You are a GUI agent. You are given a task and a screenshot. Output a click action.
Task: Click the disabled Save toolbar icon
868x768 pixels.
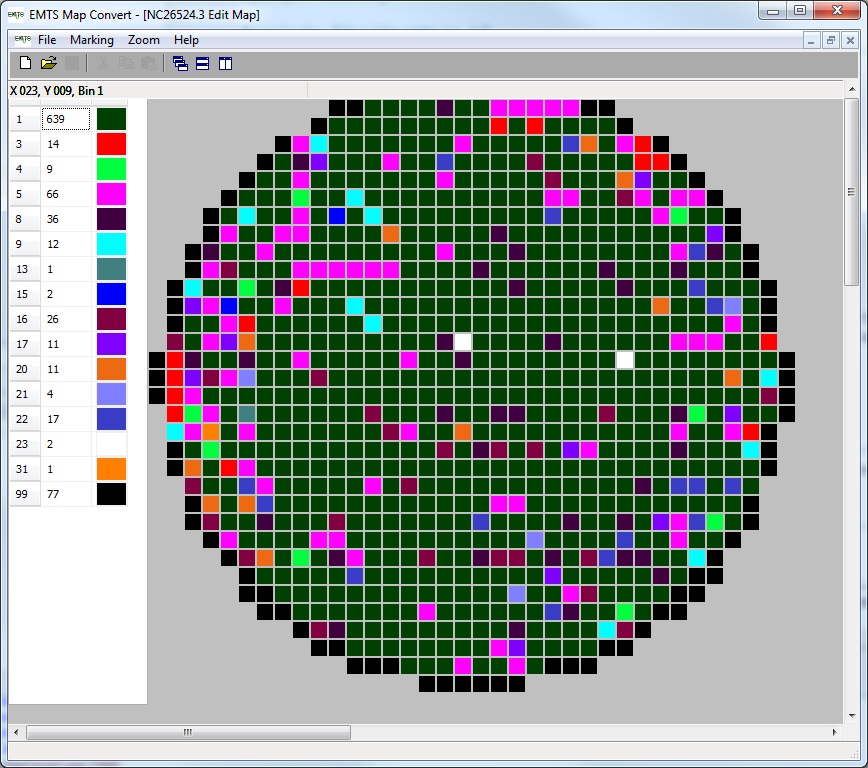pyautogui.click(x=72, y=63)
